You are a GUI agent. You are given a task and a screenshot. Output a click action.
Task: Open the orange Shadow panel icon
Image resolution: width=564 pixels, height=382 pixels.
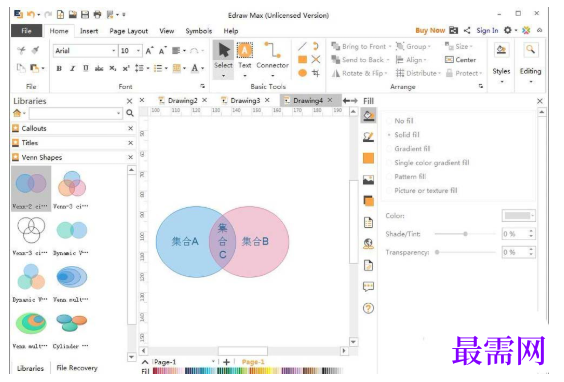368,158
